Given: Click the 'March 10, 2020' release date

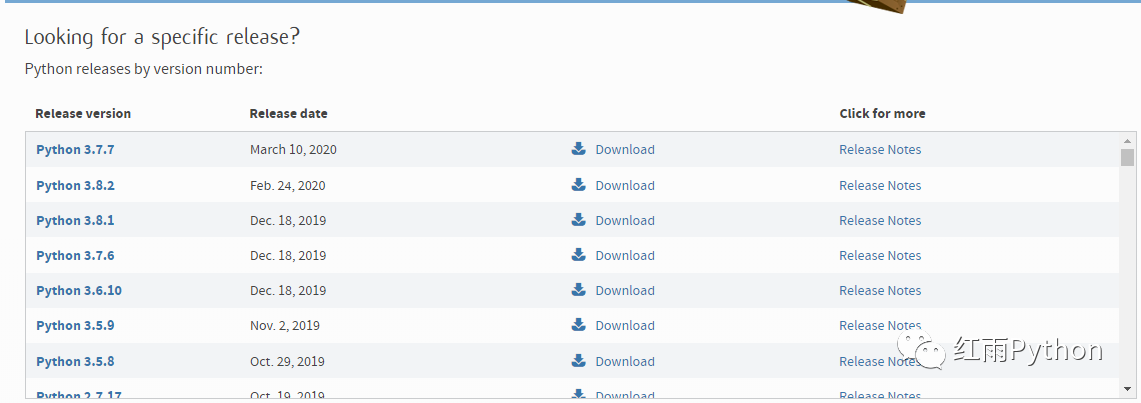Looking at the screenshot, I should [x=293, y=150].
